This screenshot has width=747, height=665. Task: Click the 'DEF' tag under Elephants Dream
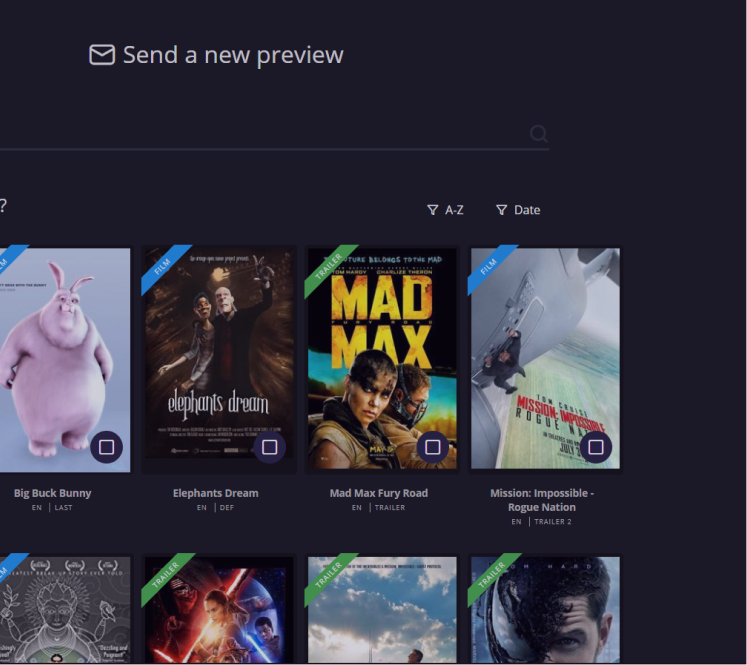(227, 508)
